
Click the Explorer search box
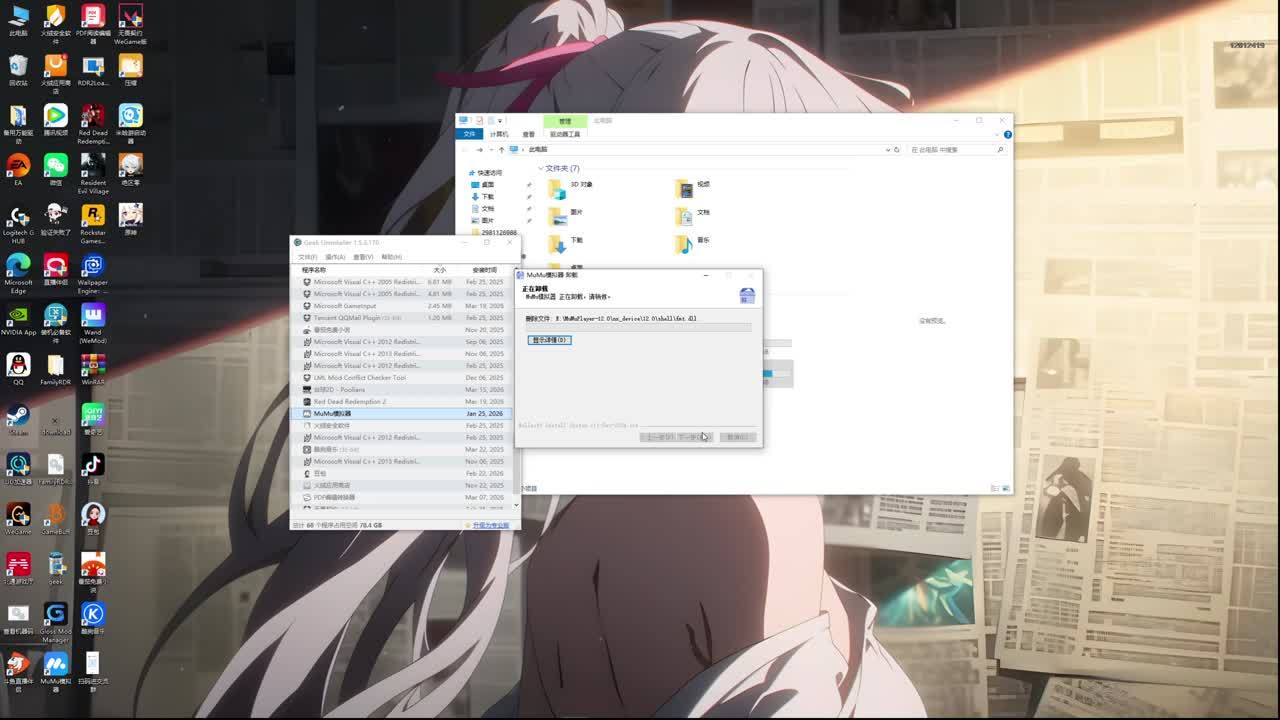(x=955, y=150)
